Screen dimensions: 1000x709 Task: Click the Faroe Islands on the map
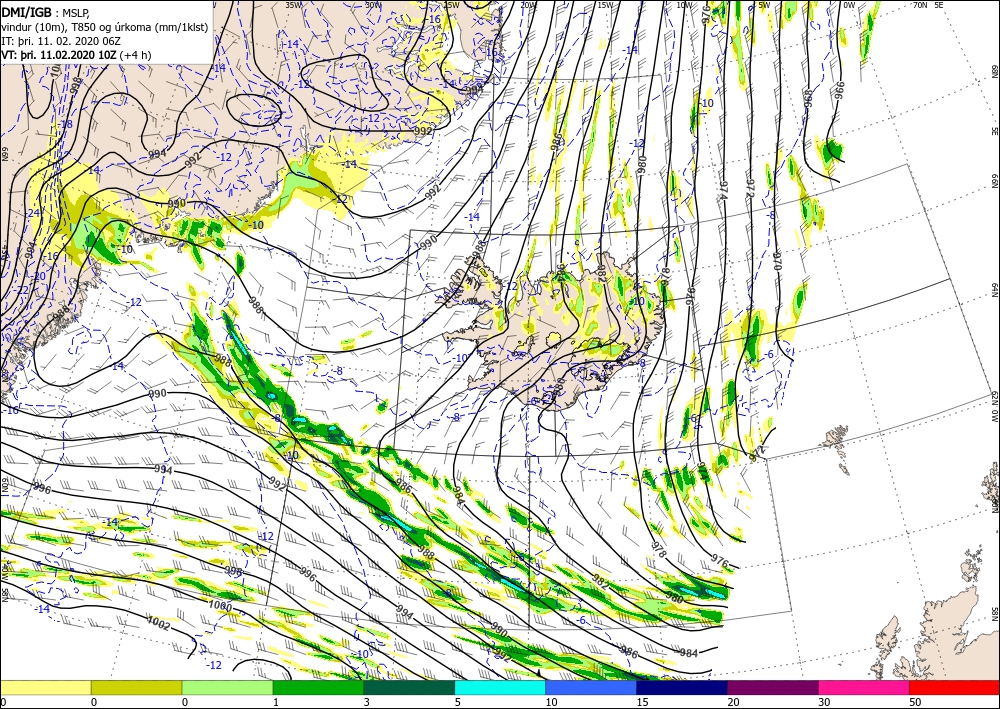(x=837, y=448)
